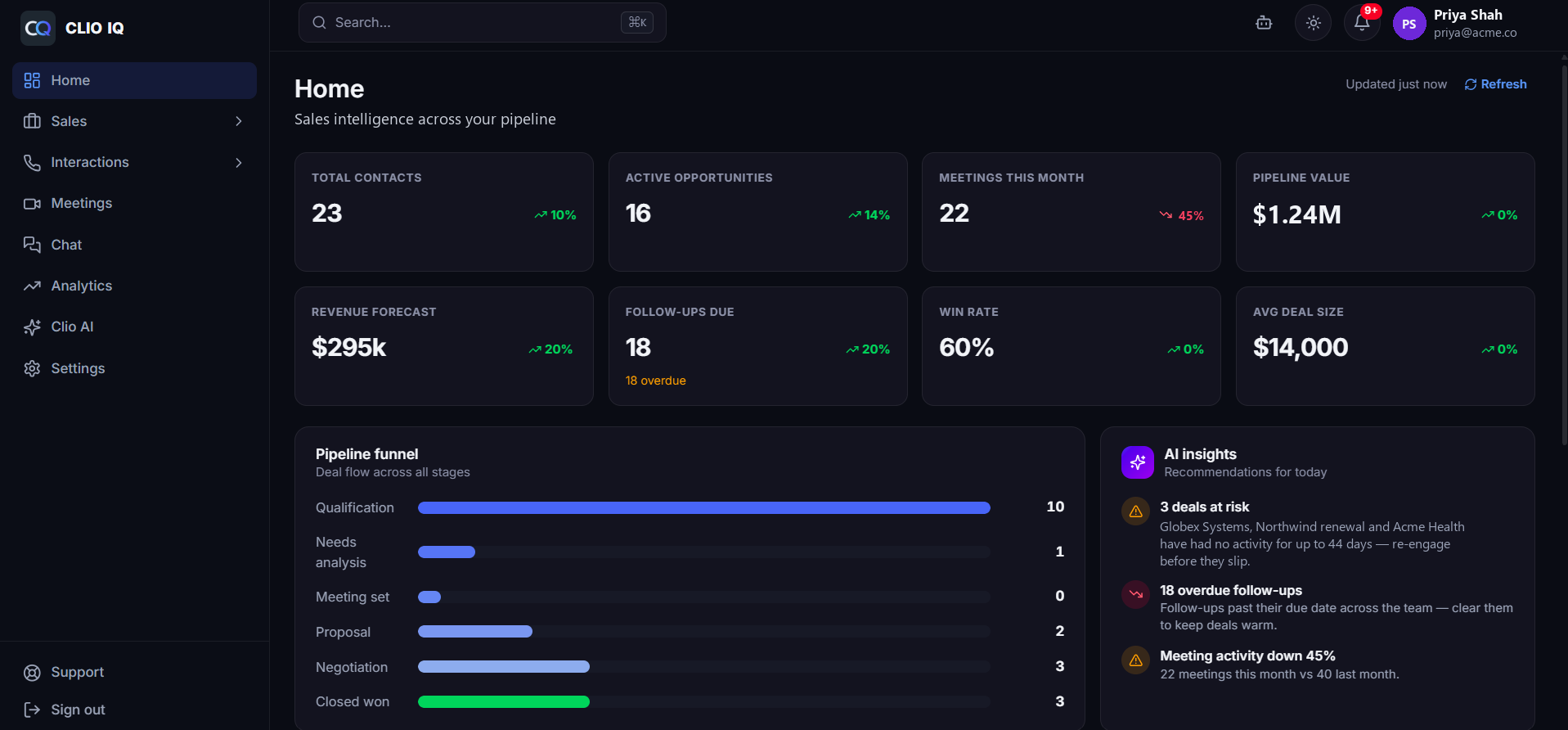Click the Sales briefcase icon

[x=32, y=121]
